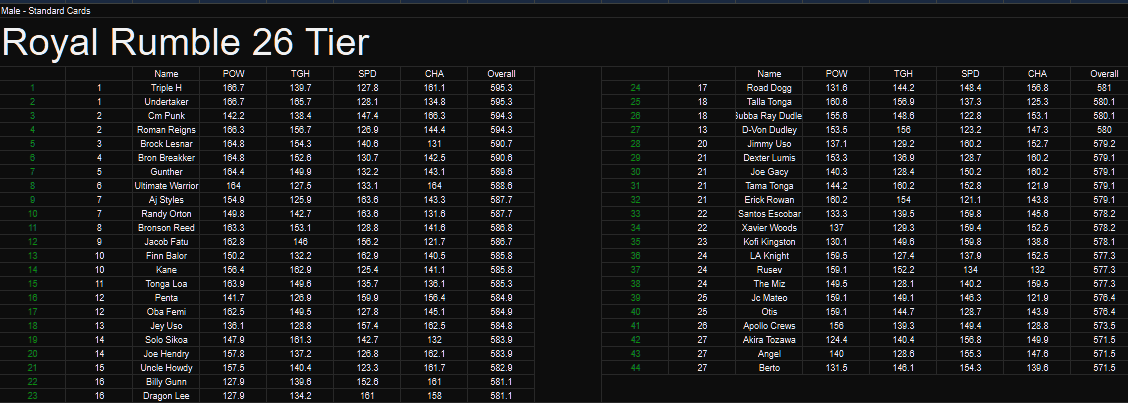The height and width of the screenshot is (403, 1128).
Task: Click the Road Dogg name cell
Action: 769,88
